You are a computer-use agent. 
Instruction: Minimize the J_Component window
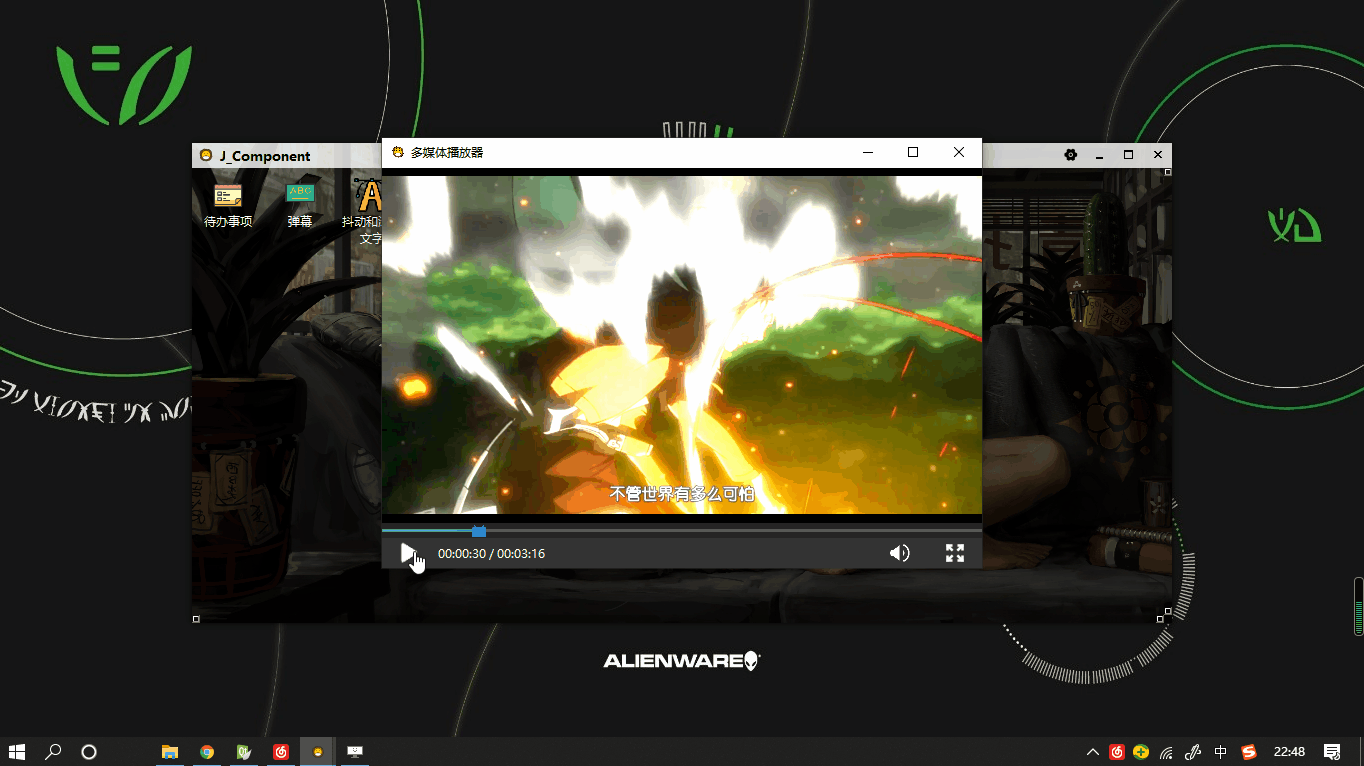tap(1100, 155)
